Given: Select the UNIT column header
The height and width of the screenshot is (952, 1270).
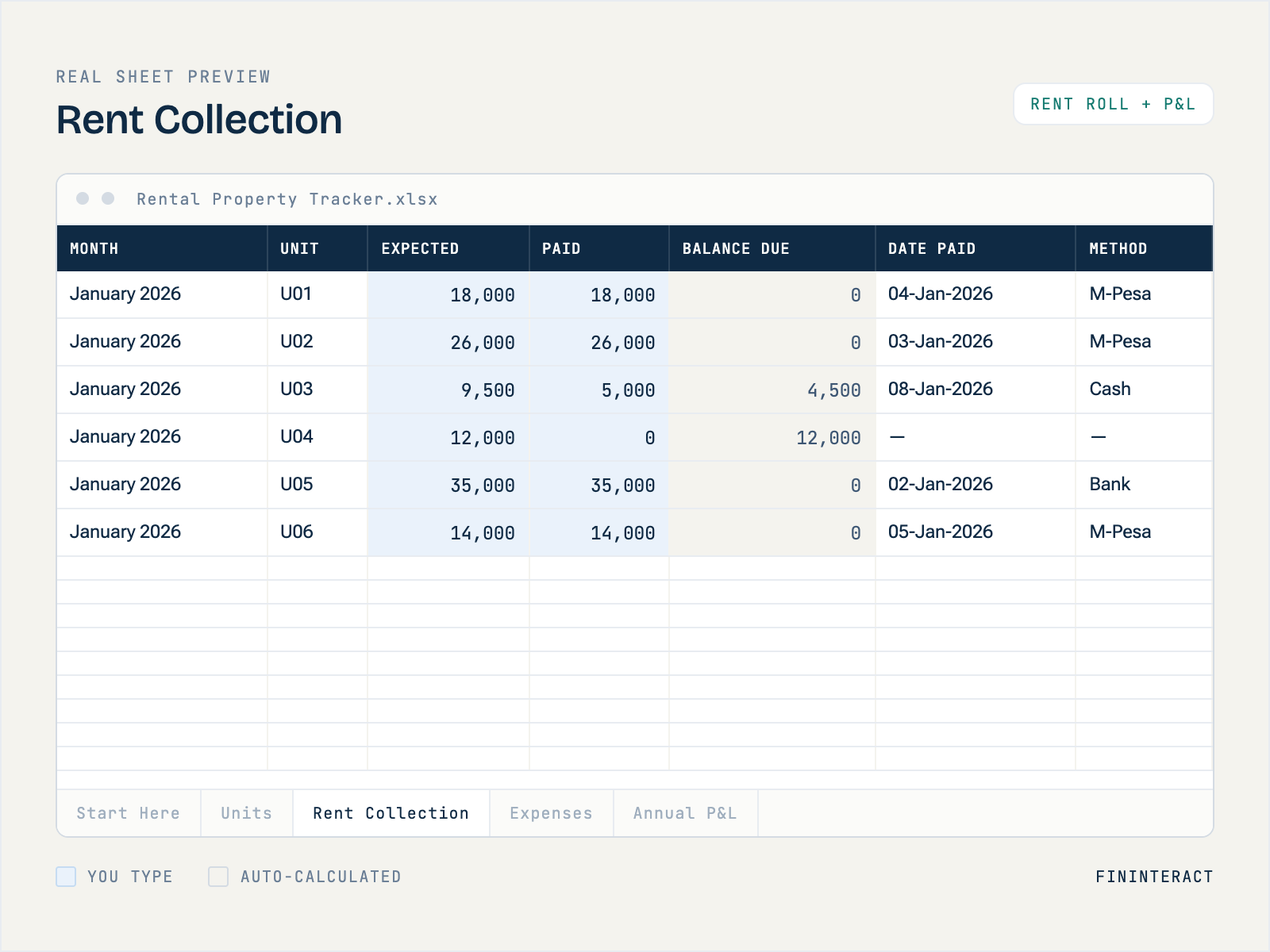Looking at the screenshot, I should pos(317,248).
